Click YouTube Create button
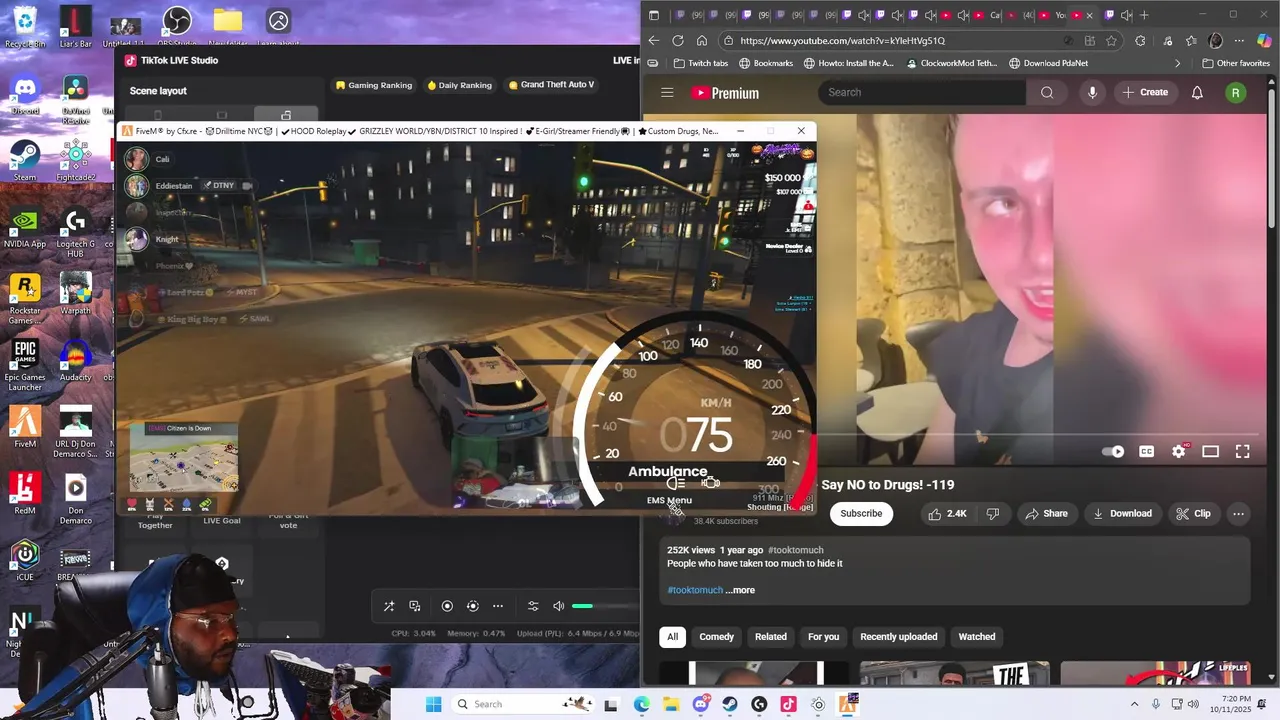This screenshot has height=720, width=1280. [1145, 92]
